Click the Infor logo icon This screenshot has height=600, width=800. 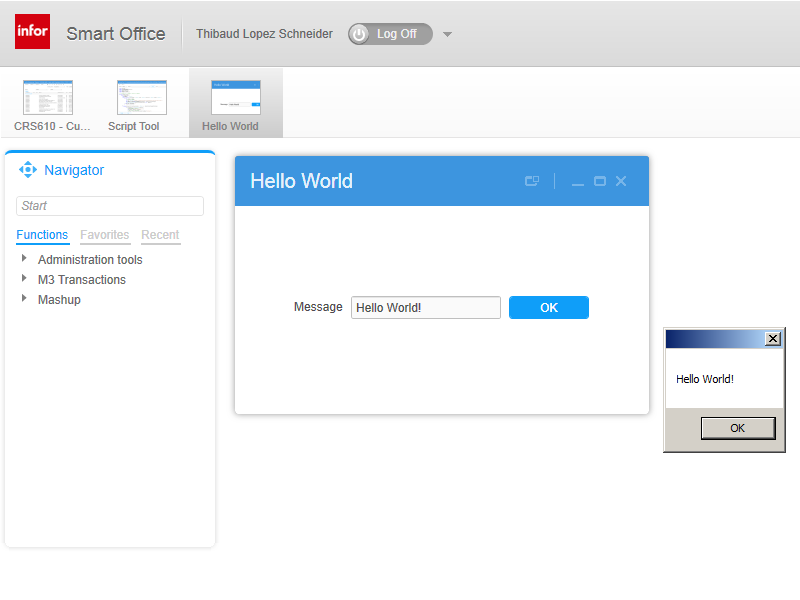(32, 32)
